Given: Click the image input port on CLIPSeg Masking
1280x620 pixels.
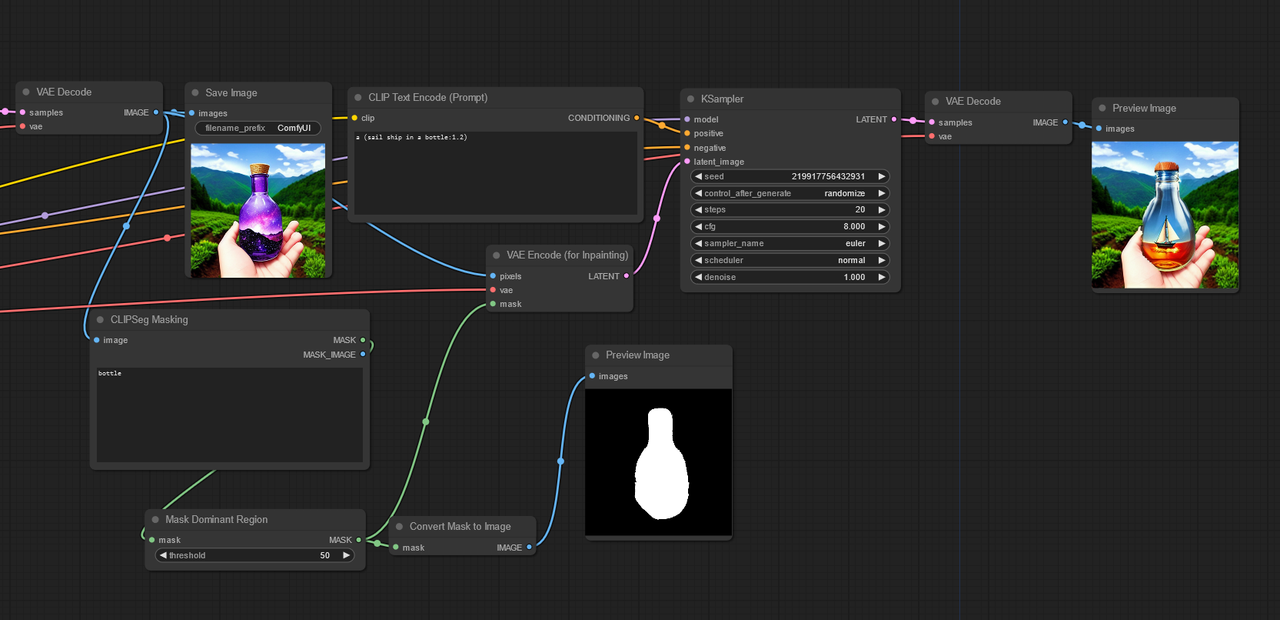Looking at the screenshot, I should [96, 340].
